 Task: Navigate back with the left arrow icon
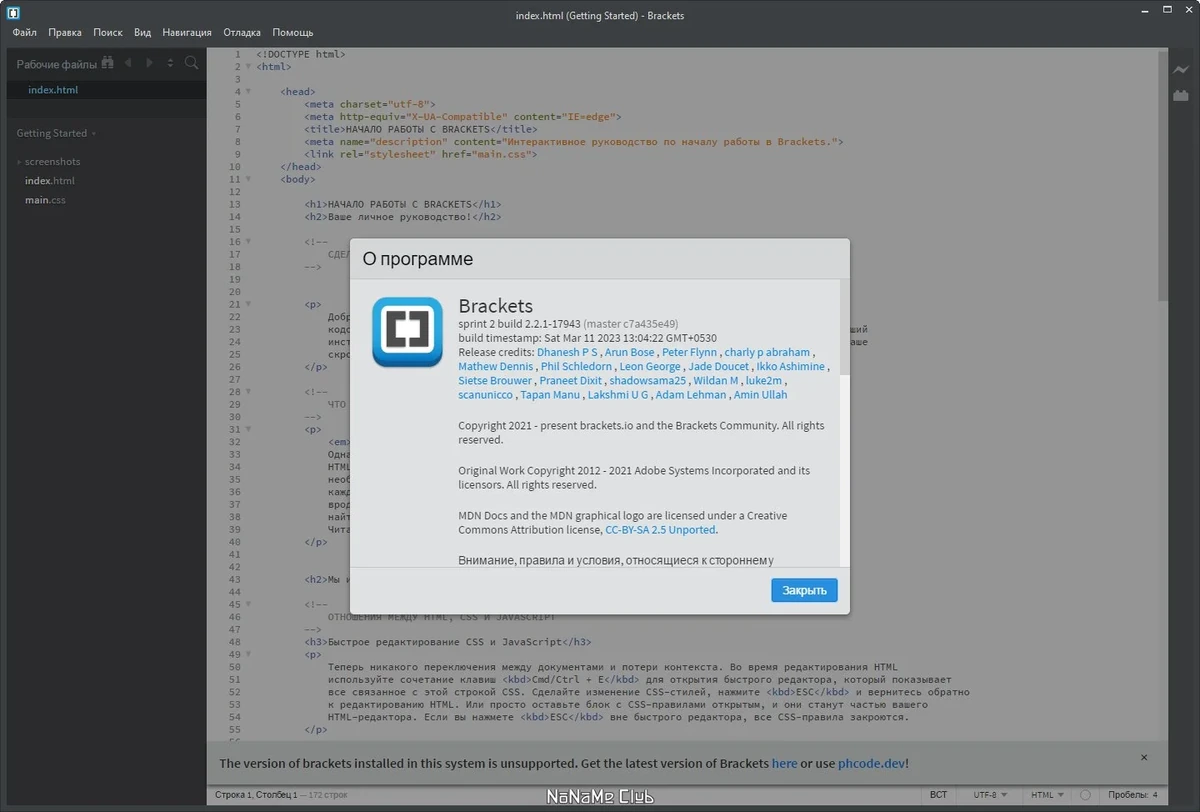[x=128, y=63]
